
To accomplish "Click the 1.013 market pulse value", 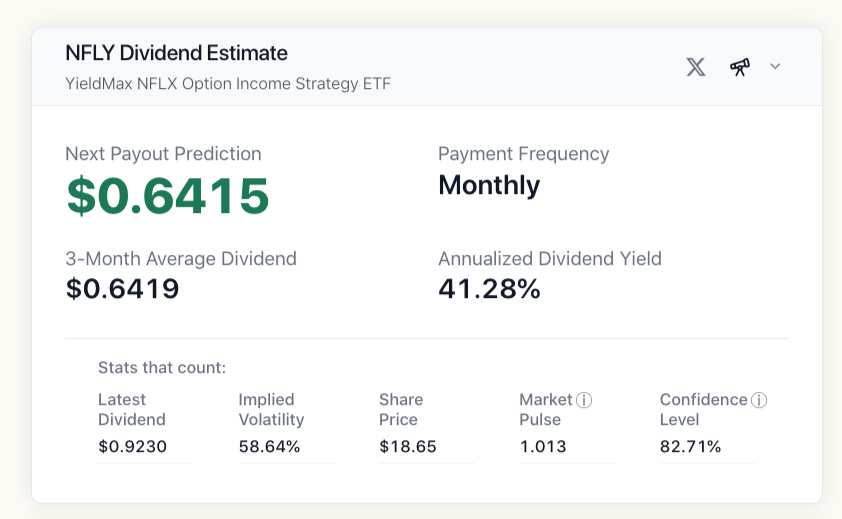I will (543, 446).
